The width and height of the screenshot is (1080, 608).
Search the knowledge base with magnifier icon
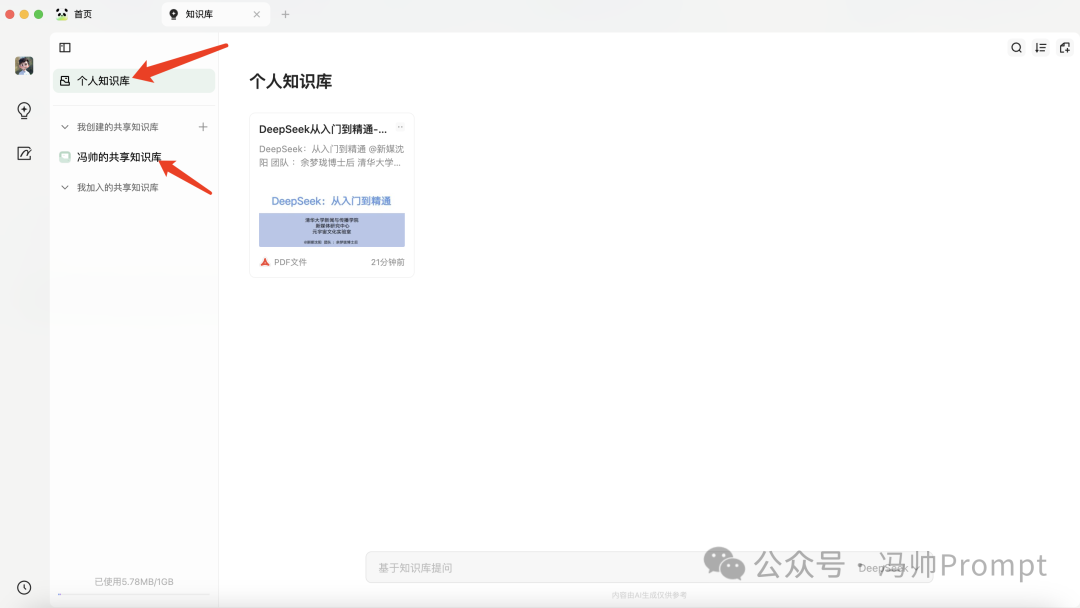tap(1016, 48)
